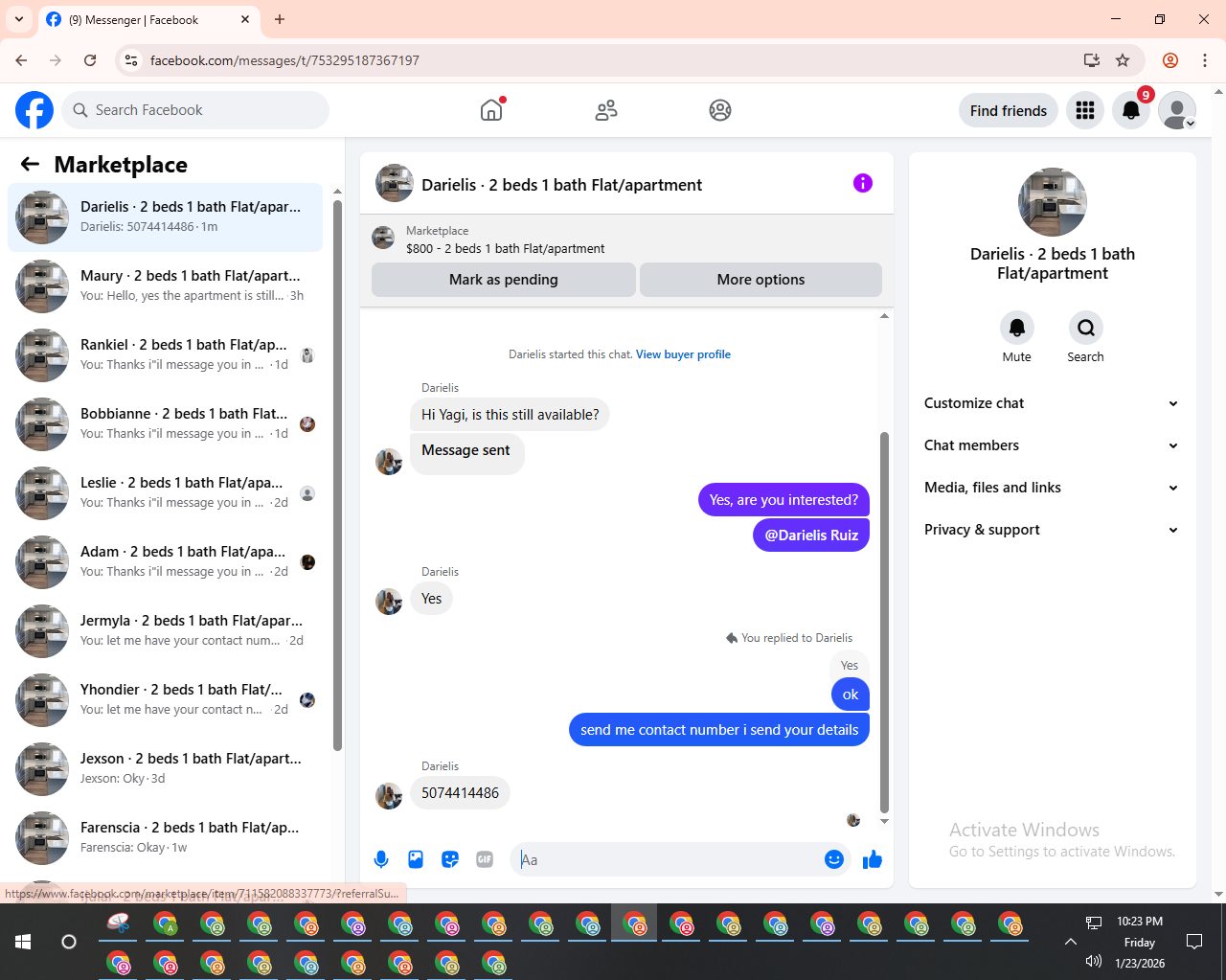Open Rankiel conversation in list
This screenshot has width=1226, height=980.
(x=165, y=355)
